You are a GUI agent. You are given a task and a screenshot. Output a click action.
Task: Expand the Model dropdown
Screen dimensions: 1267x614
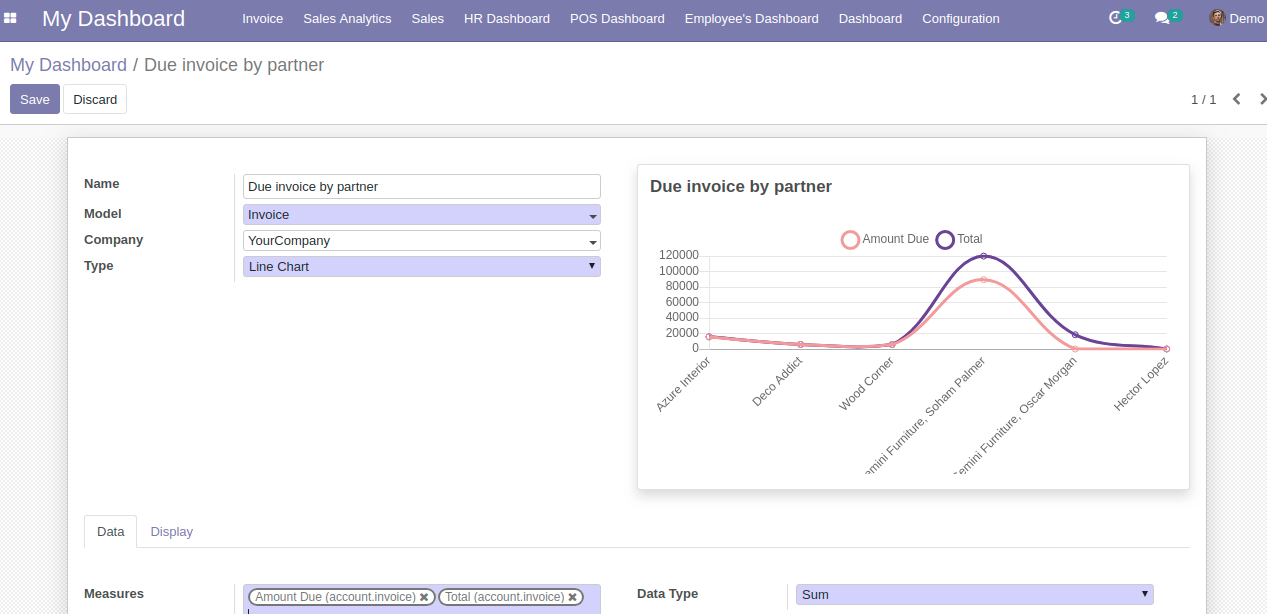(x=592, y=215)
